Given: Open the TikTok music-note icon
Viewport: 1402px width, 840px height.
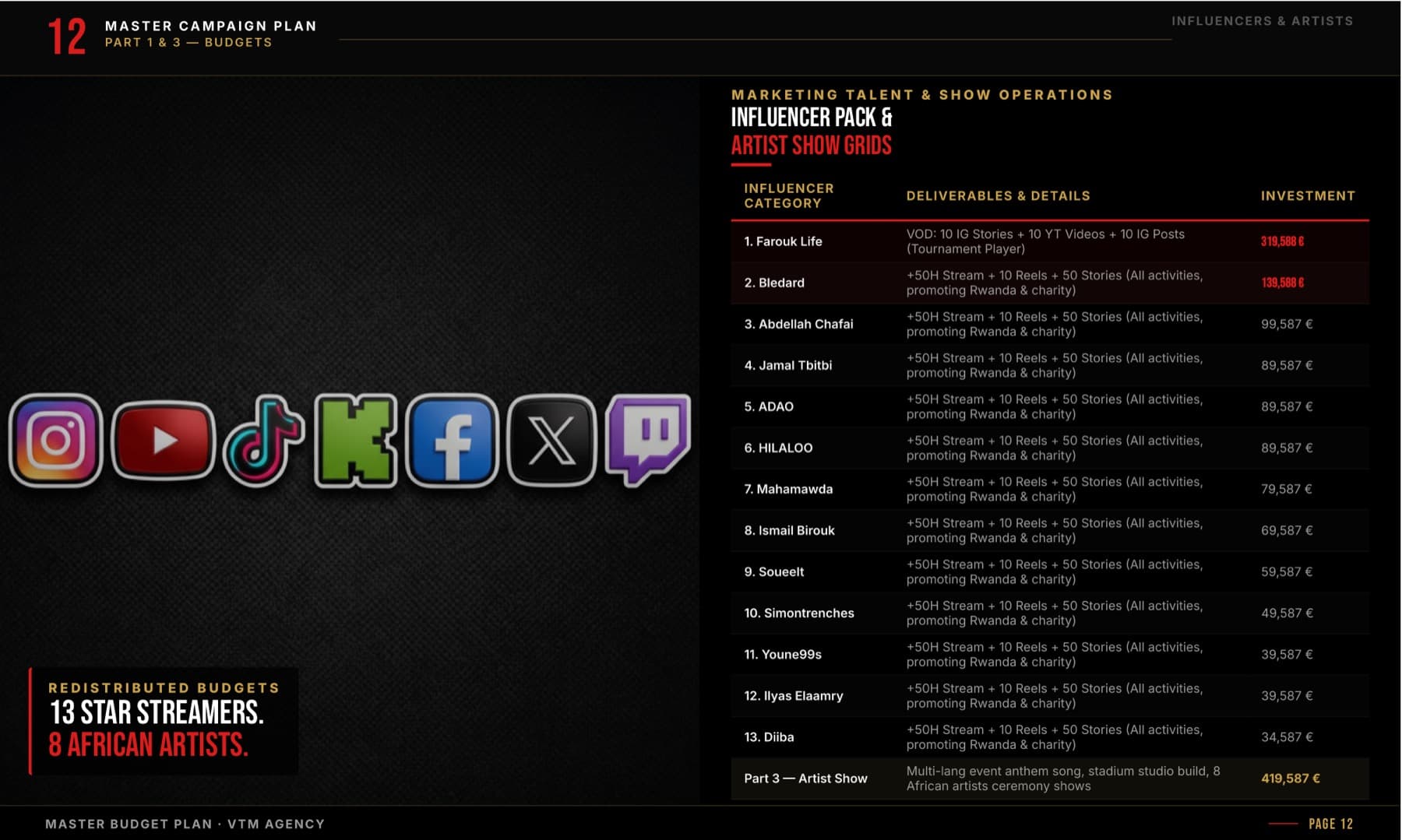Looking at the screenshot, I should 263,441.
